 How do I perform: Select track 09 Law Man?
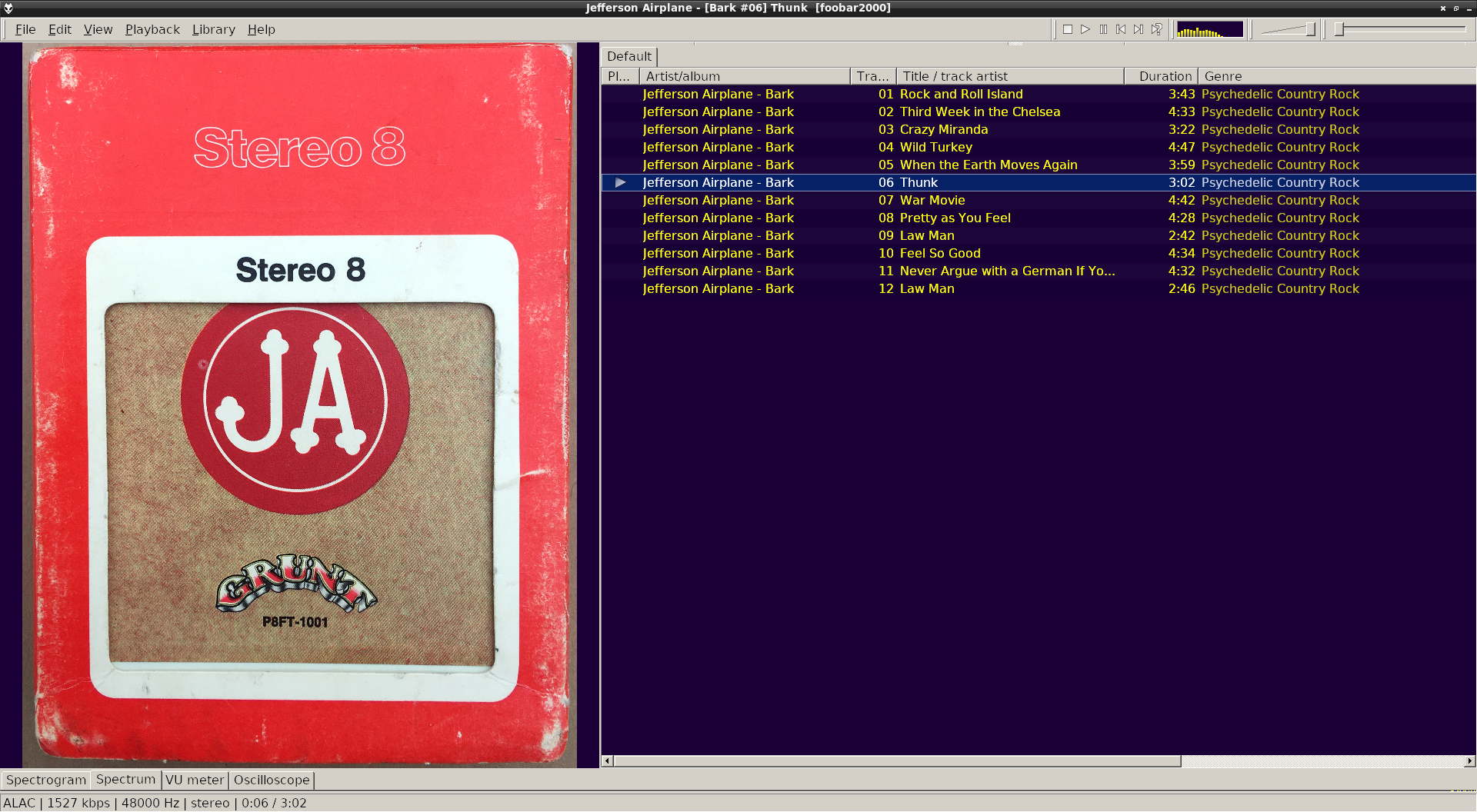[1039, 235]
